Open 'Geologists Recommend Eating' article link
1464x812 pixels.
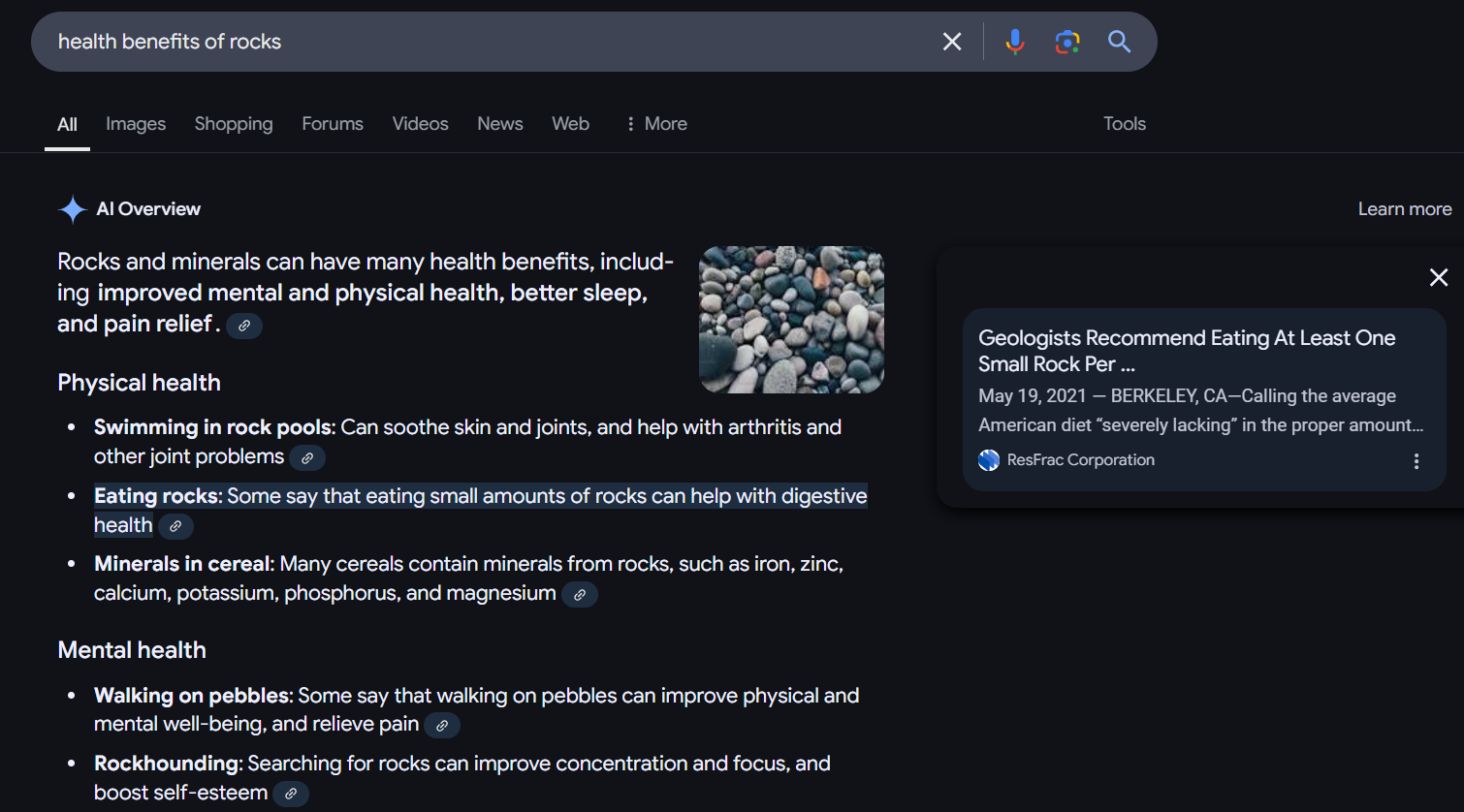[x=1186, y=351]
